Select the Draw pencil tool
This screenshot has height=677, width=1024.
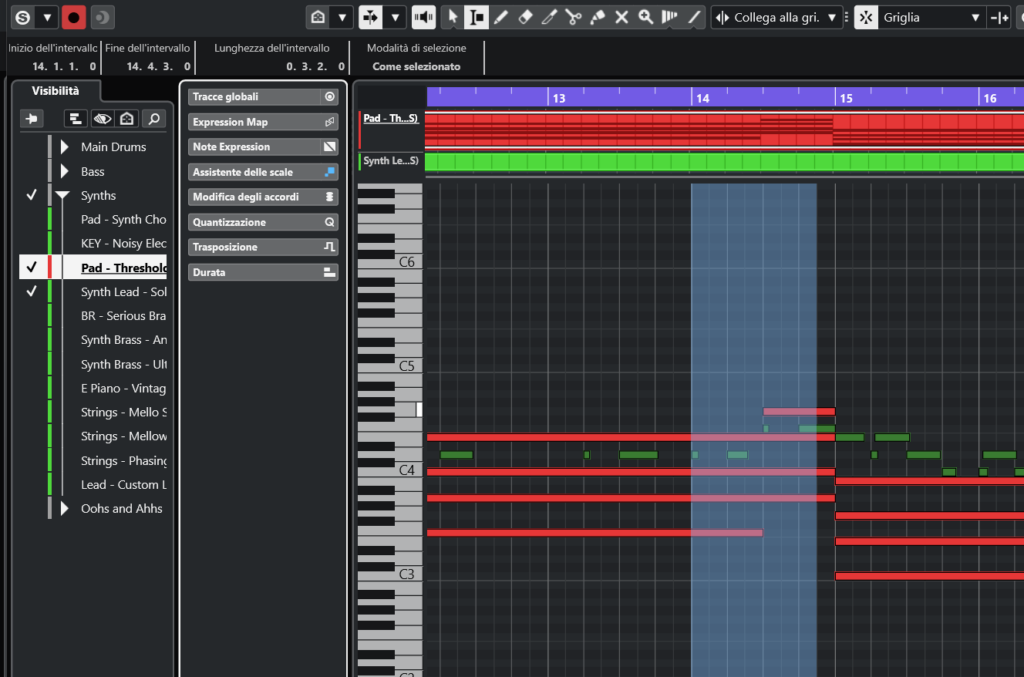point(501,18)
